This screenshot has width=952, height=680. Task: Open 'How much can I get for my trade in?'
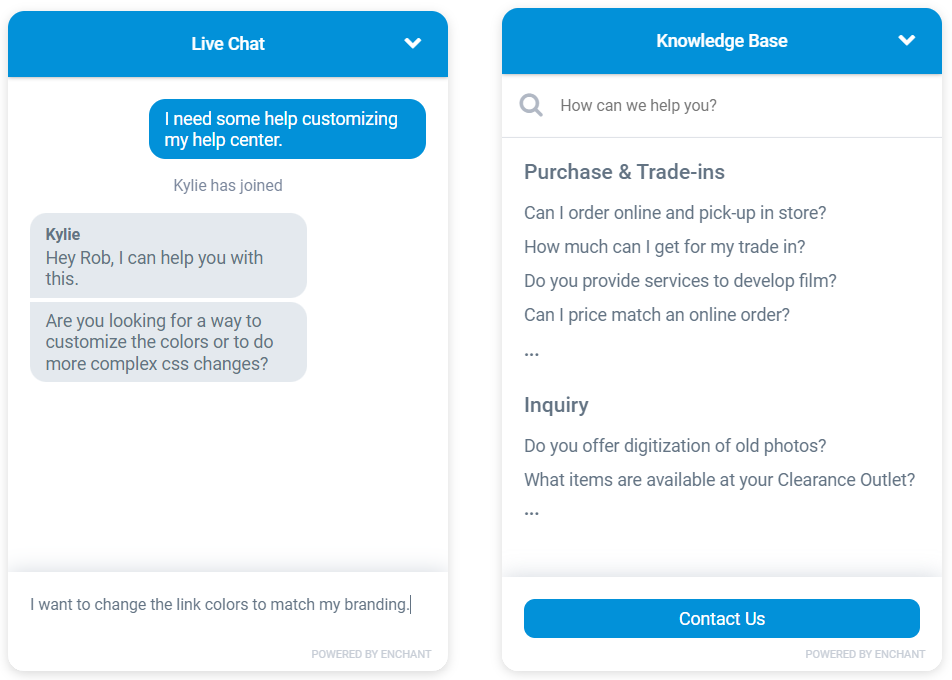tap(664, 247)
